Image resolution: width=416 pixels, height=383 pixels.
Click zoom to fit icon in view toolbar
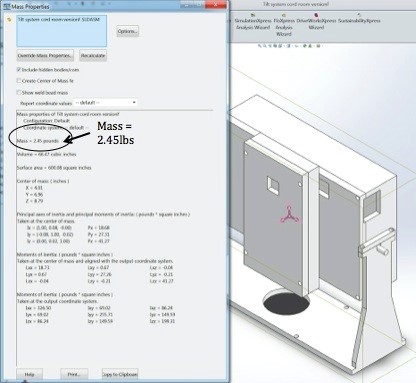(260, 46)
